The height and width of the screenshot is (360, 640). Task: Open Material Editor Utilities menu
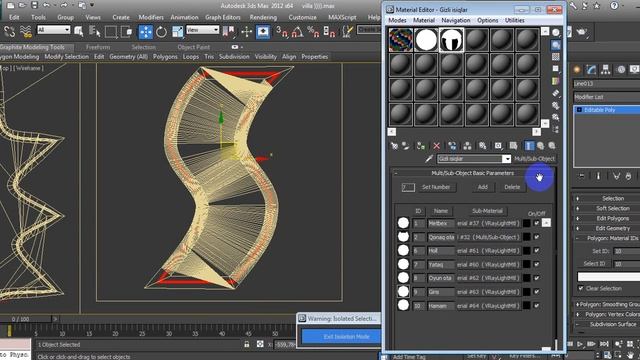click(x=514, y=20)
